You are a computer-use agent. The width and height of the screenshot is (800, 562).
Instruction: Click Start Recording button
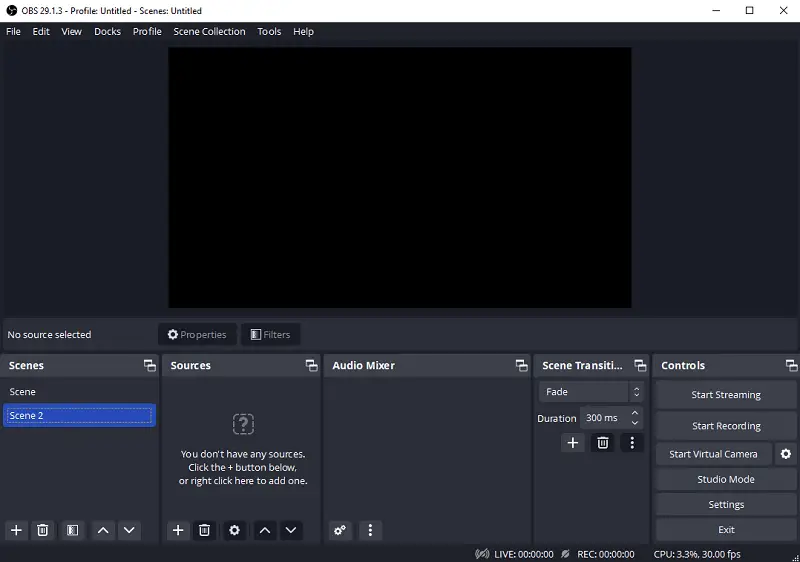click(726, 426)
